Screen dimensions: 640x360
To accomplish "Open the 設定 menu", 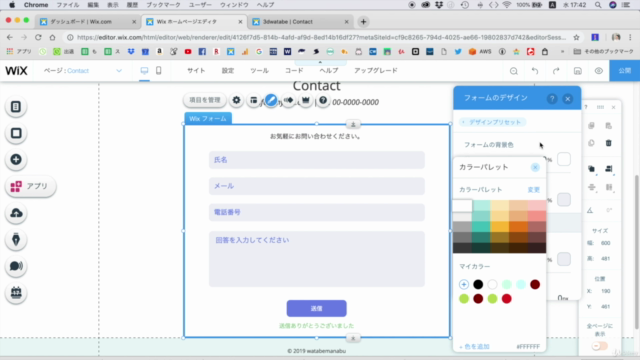I will 228,71.
